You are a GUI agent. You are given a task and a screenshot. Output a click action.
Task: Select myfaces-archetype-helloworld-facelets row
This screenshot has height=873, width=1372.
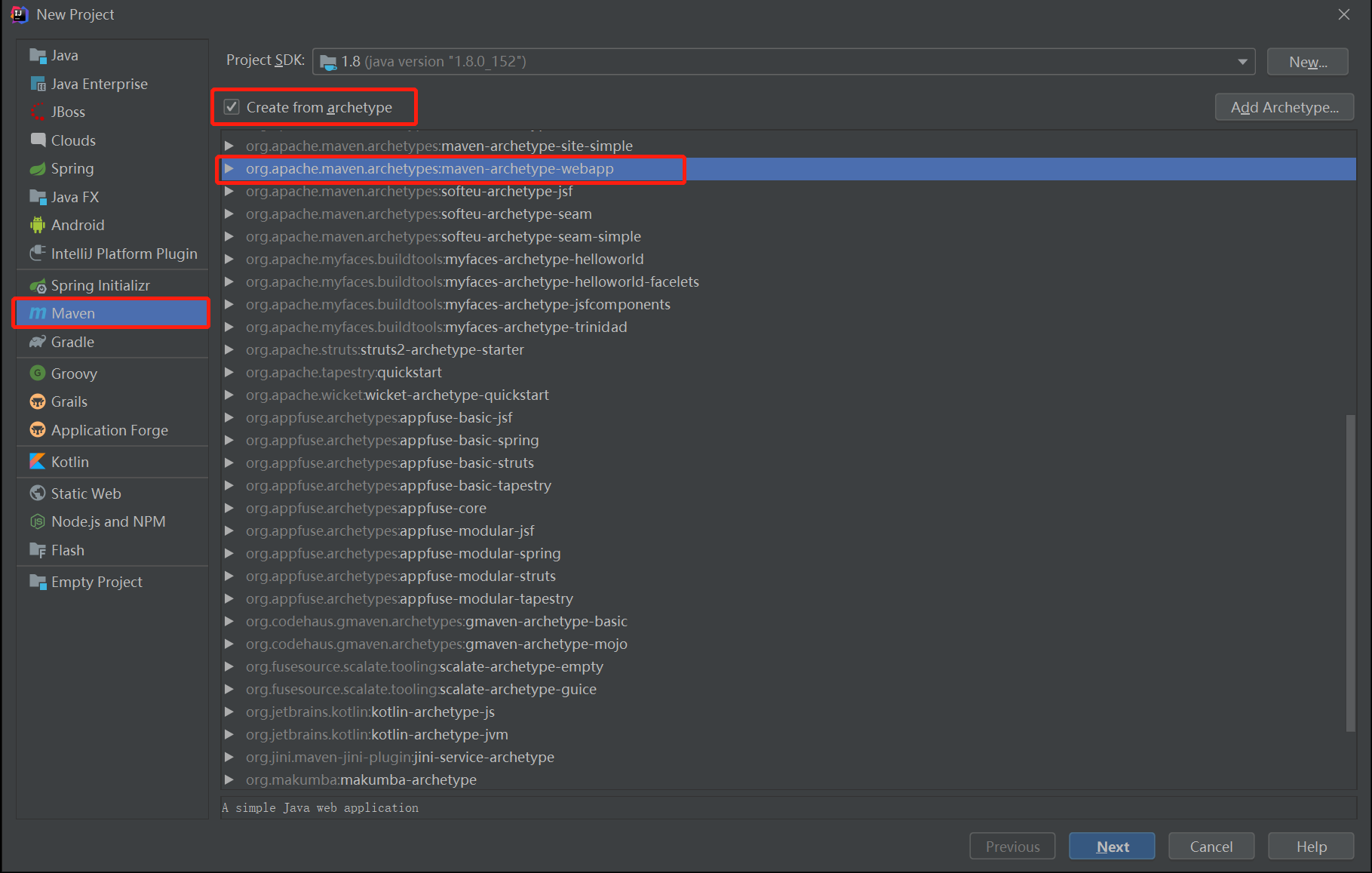pyautogui.click(x=787, y=281)
